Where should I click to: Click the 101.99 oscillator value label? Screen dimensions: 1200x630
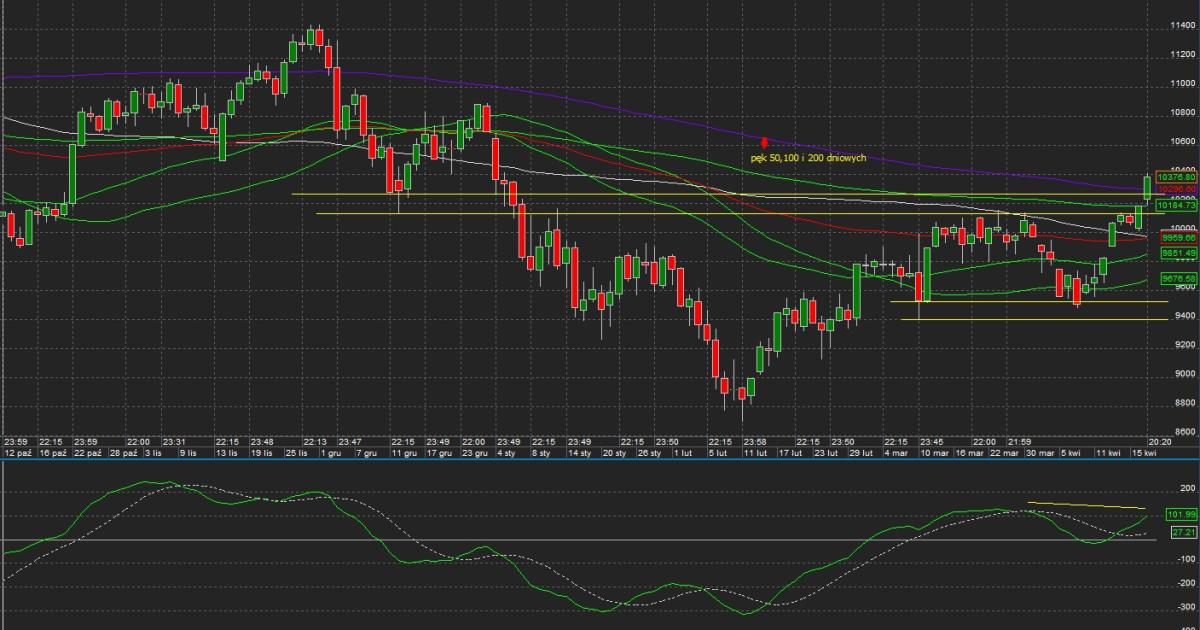(1181, 514)
